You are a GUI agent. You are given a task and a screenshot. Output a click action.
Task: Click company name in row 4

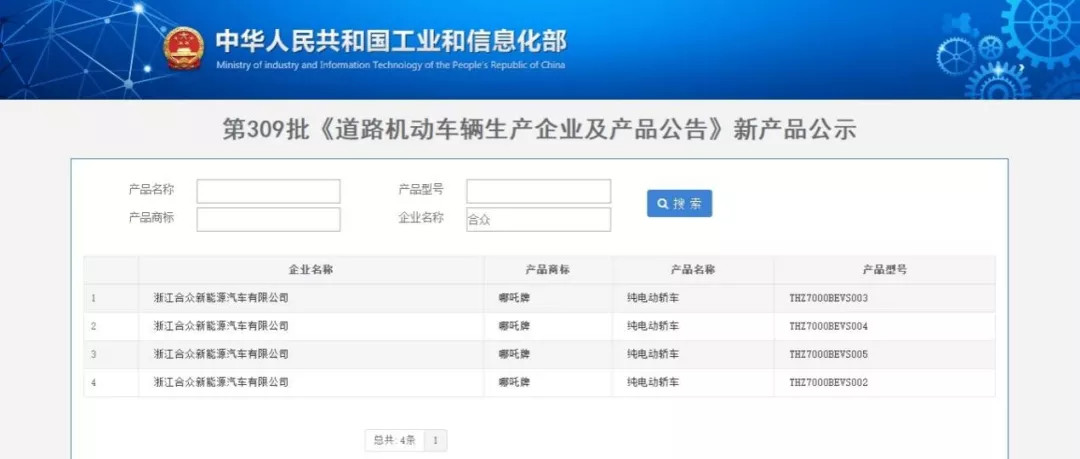point(221,382)
